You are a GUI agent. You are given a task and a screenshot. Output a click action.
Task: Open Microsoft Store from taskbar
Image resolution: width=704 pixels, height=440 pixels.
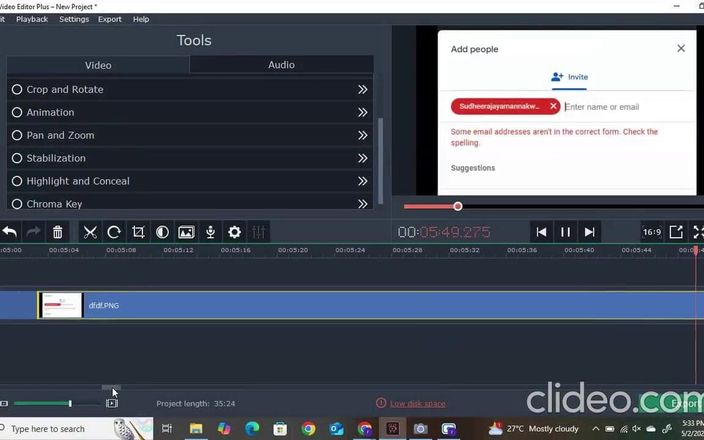point(280,429)
